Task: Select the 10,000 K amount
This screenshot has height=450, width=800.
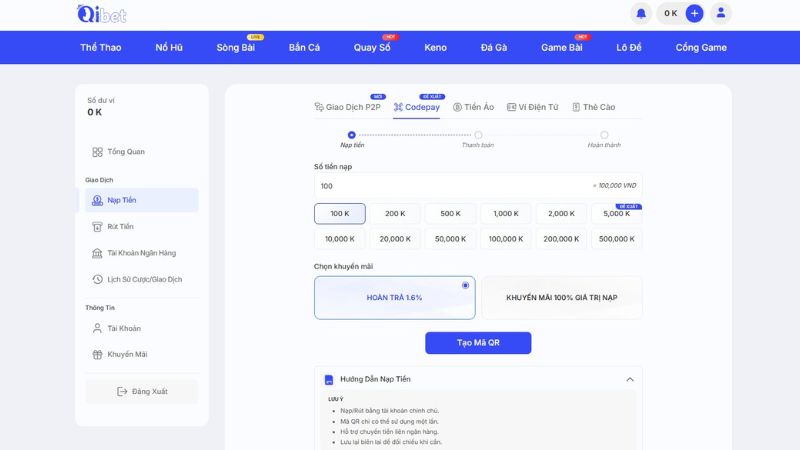Action: pos(340,239)
